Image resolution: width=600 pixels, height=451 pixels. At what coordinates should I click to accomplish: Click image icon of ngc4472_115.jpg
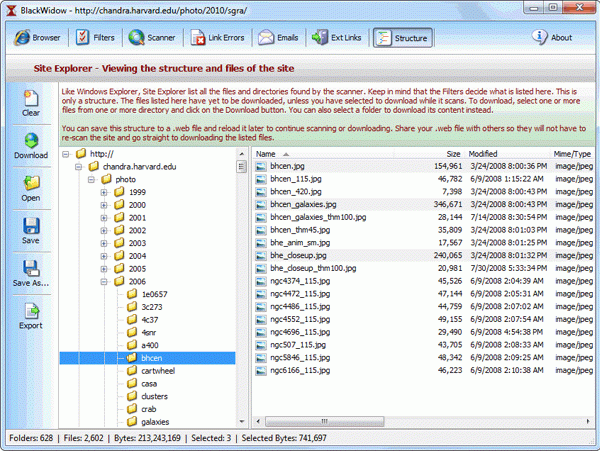tap(261, 294)
